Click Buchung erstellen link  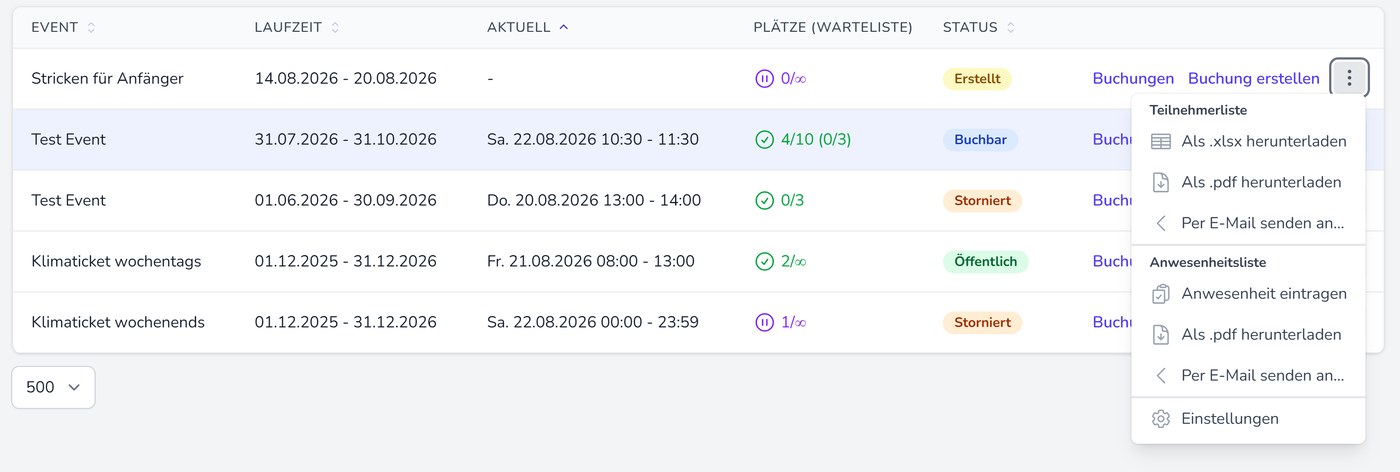[x=1253, y=78]
